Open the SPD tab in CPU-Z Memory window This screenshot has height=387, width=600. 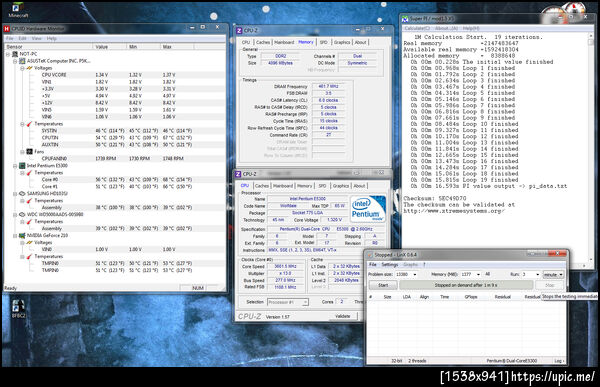click(x=323, y=42)
